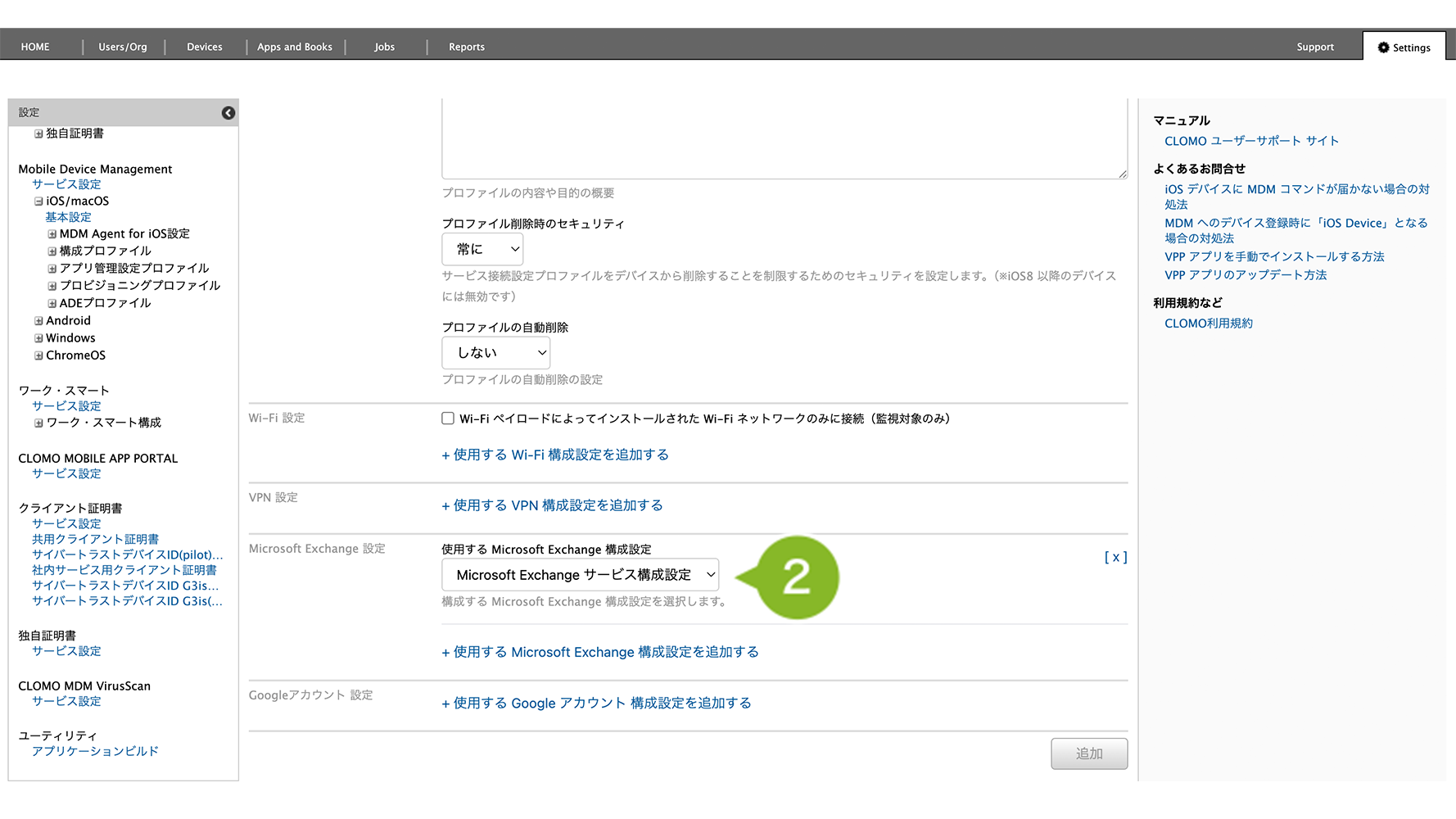This screenshot has width=1456, height=819.
Task: Add a Google アカウント 構成設定 link
Action: click(596, 703)
